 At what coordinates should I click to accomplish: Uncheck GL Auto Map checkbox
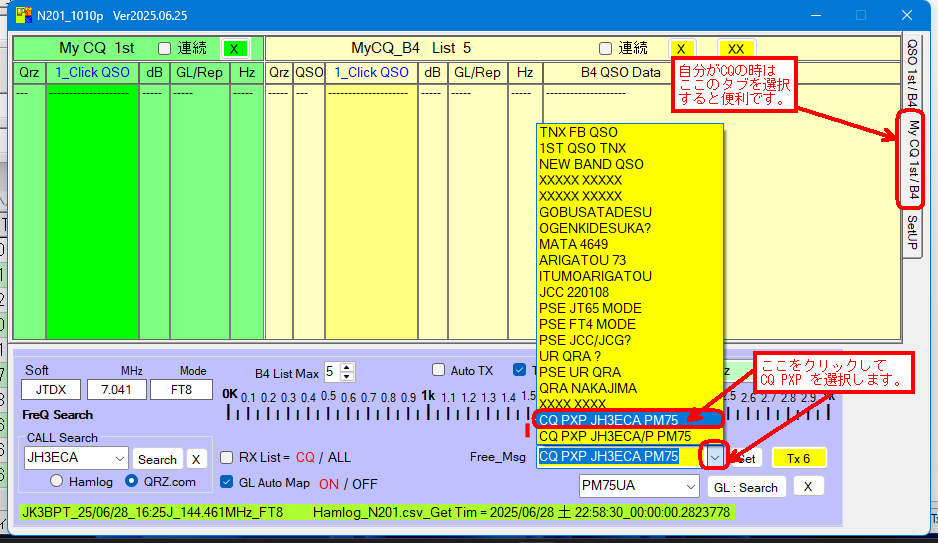point(227,482)
